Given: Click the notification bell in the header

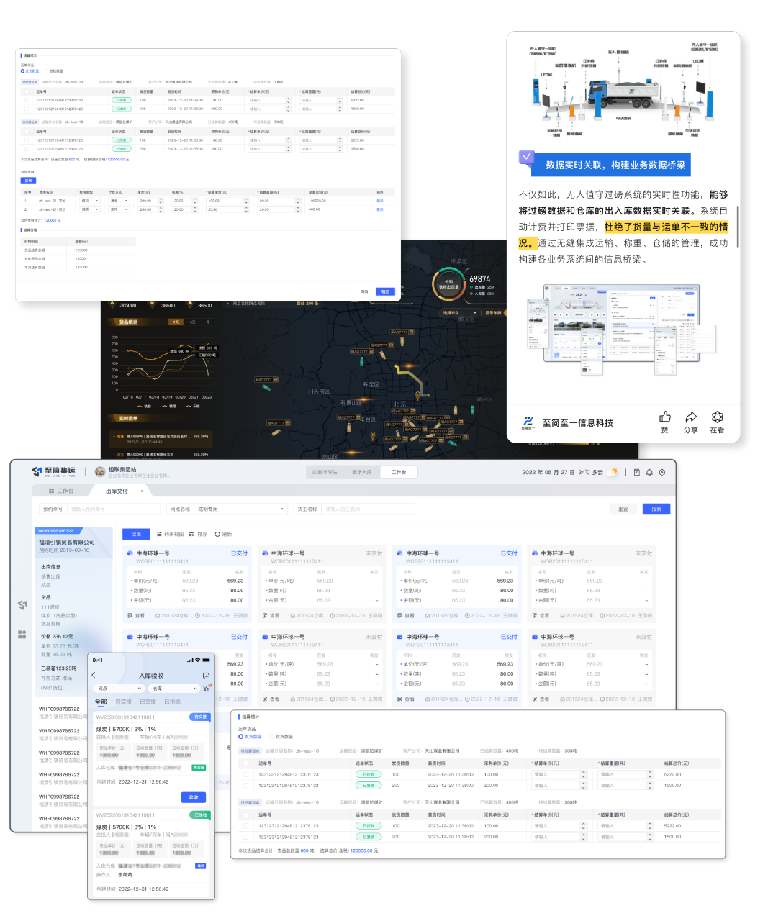Looking at the screenshot, I should point(649,472).
